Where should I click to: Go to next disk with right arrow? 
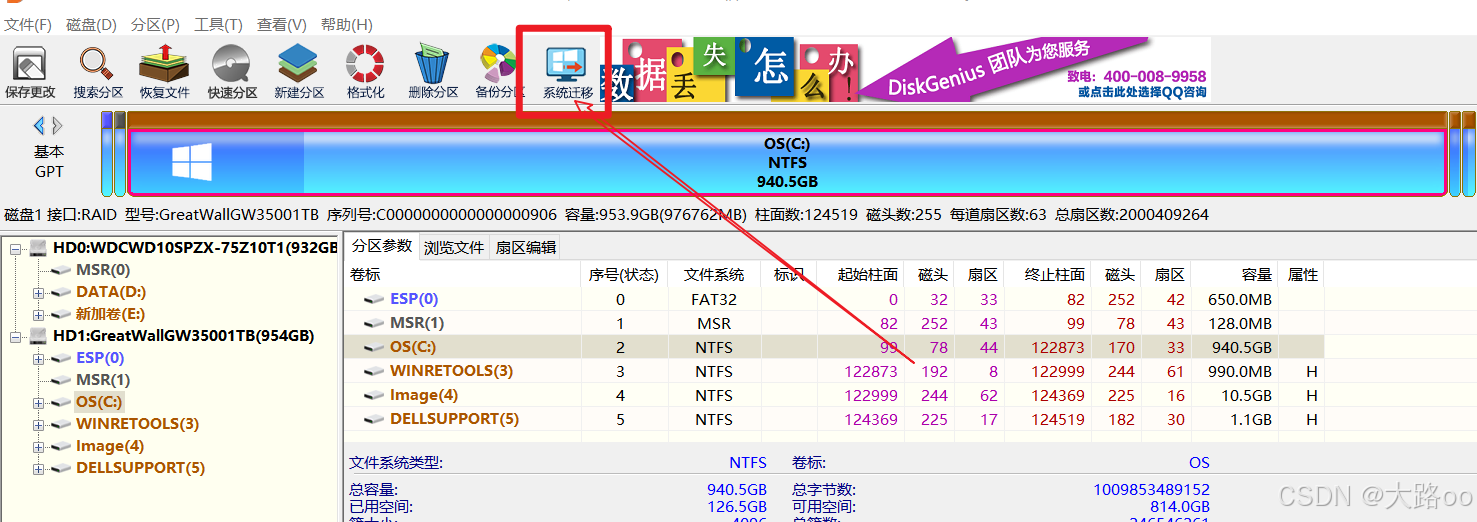tap(58, 125)
